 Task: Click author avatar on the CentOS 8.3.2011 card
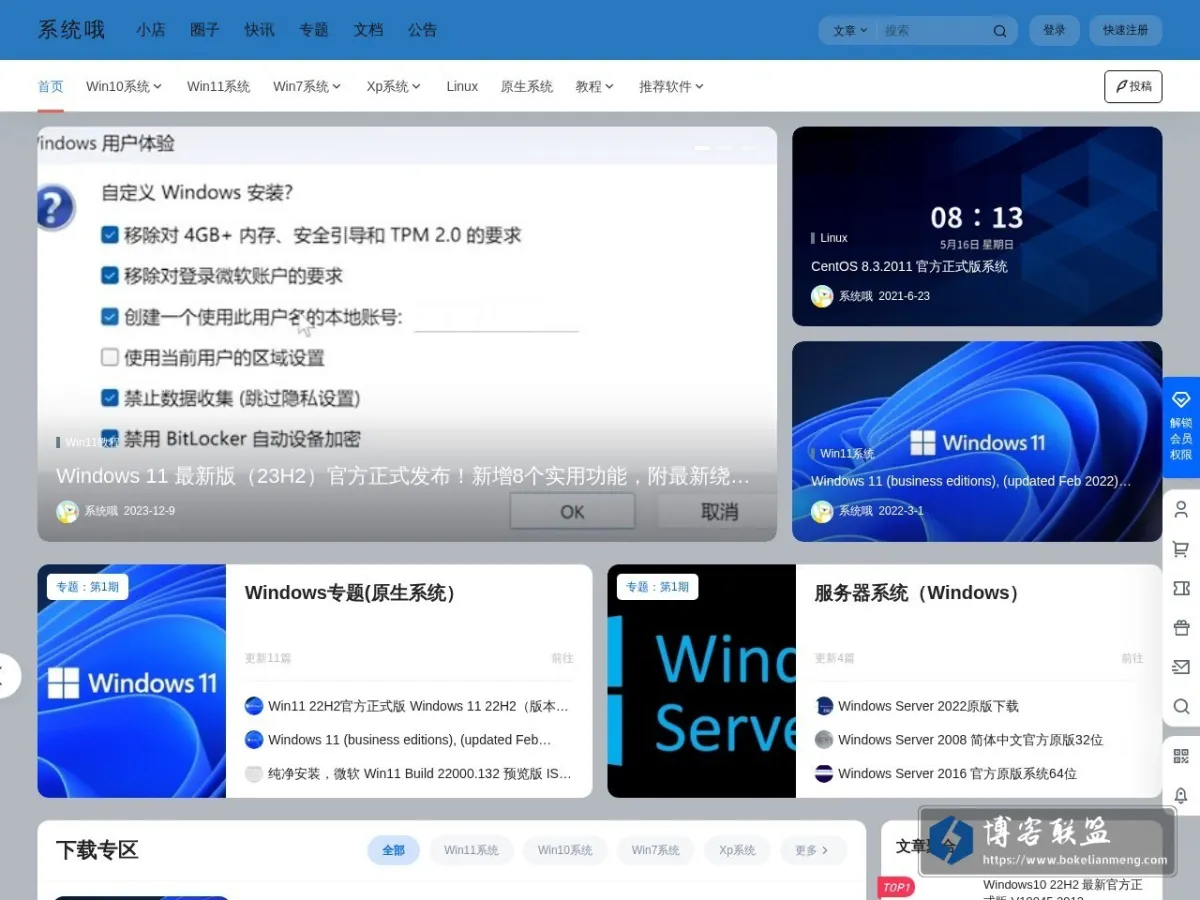822,296
